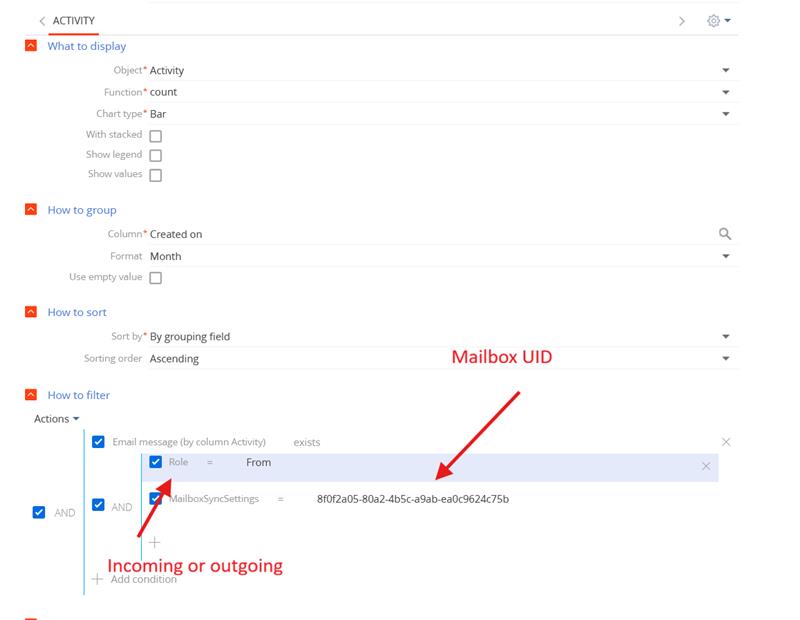Expand the Format Month dropdown
This screenshot has height=620, width=800.
click(x=725, y=256)
